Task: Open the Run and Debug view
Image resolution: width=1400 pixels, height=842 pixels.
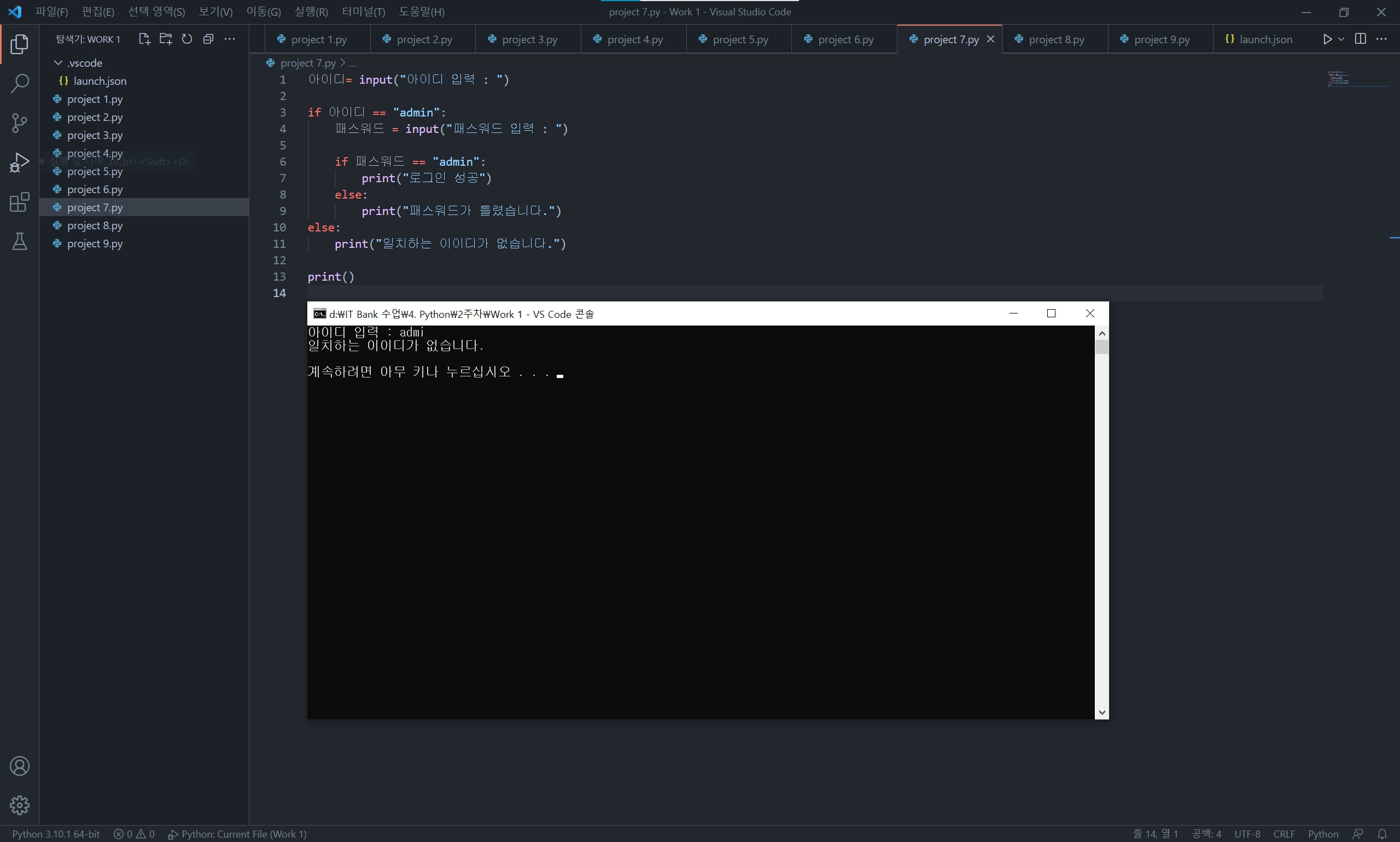Action: pos(19,162)
